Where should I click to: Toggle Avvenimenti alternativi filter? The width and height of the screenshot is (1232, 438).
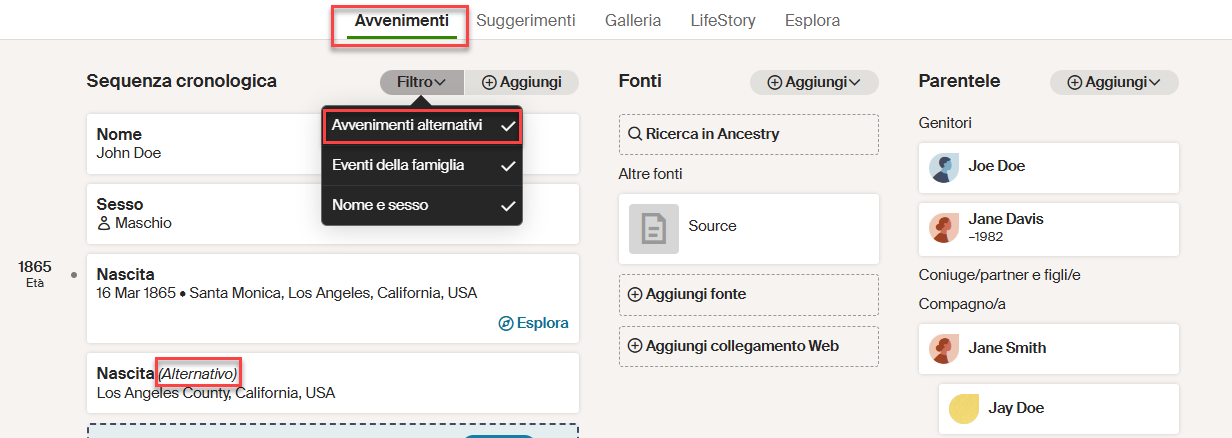coord(421,126)
